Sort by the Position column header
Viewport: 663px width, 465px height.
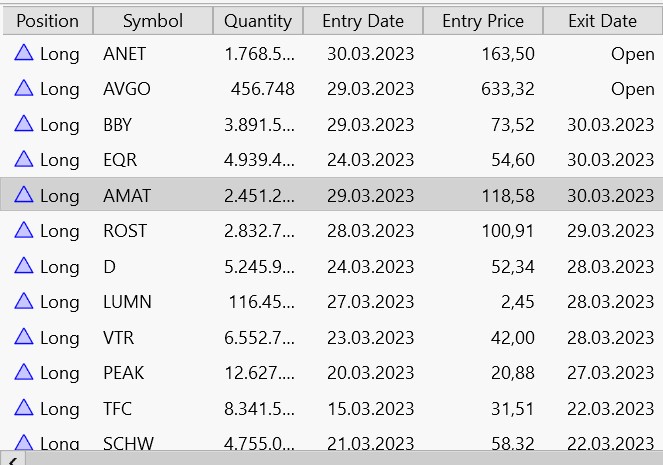click(x=48, y=21)
